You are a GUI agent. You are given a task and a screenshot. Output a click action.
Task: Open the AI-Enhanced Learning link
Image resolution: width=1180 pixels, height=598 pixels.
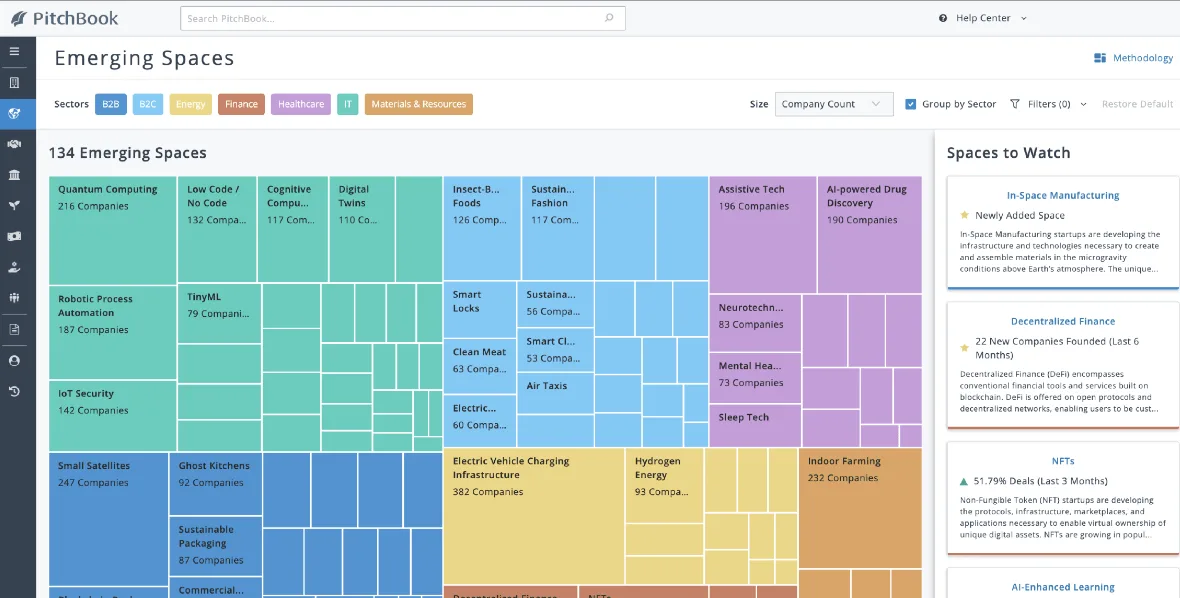click(1063, 587)
